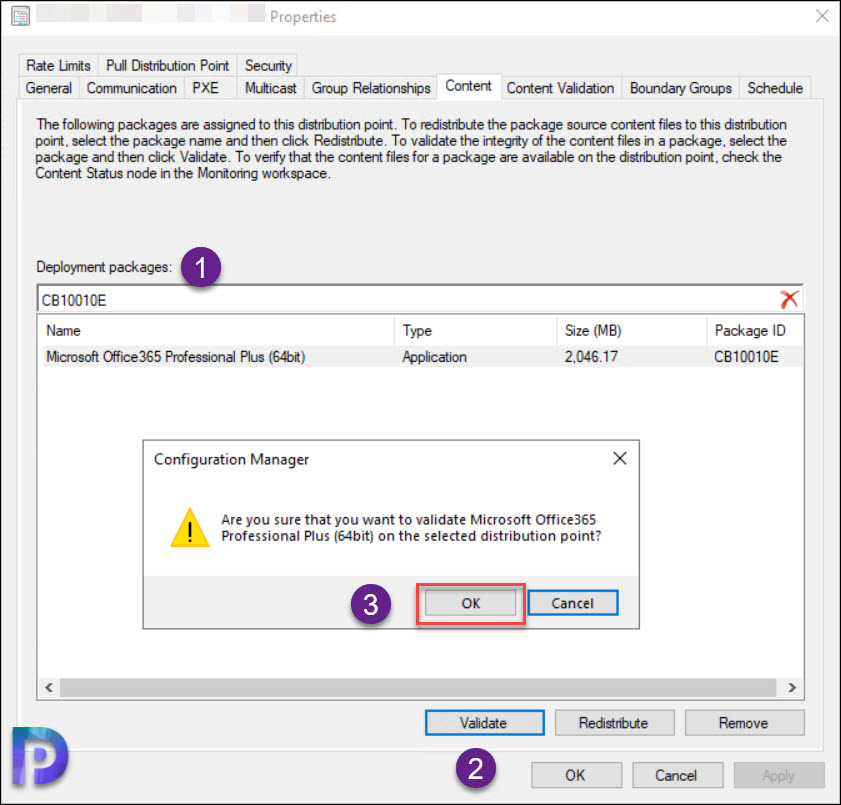Clear the deployment packages filter with red X
This screenshot has height=805, width=841.
(x=789, y=299)
